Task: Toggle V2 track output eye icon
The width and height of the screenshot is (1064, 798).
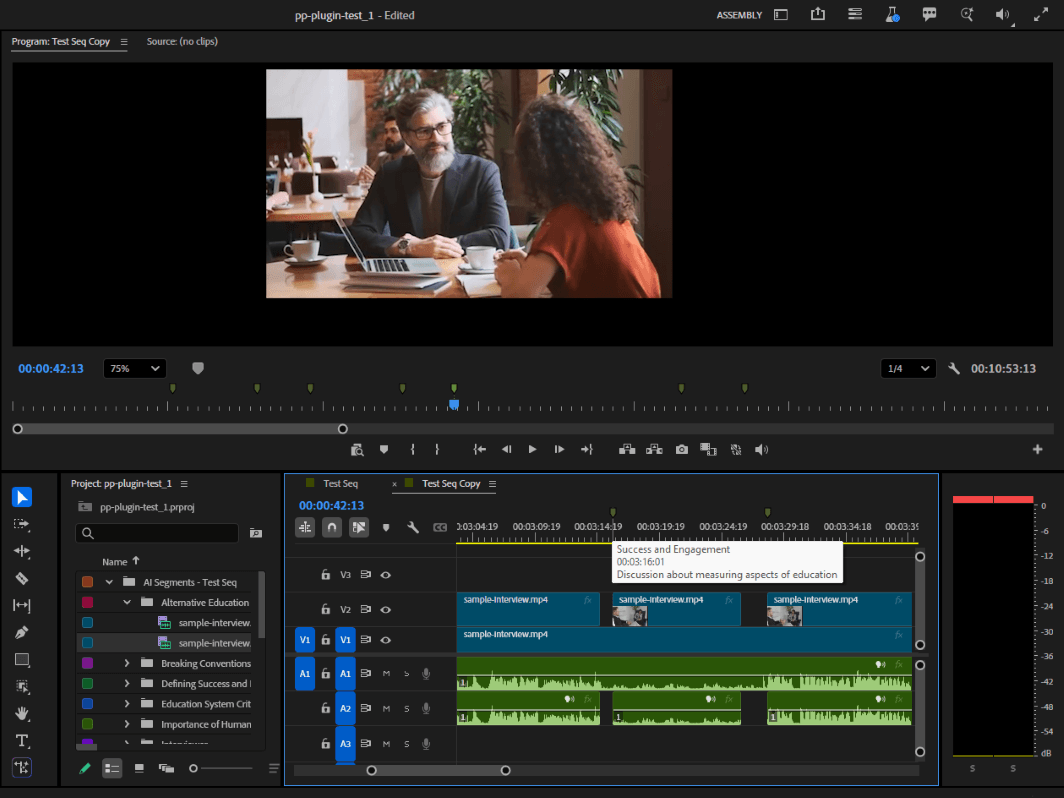Action: pos(386,609)
